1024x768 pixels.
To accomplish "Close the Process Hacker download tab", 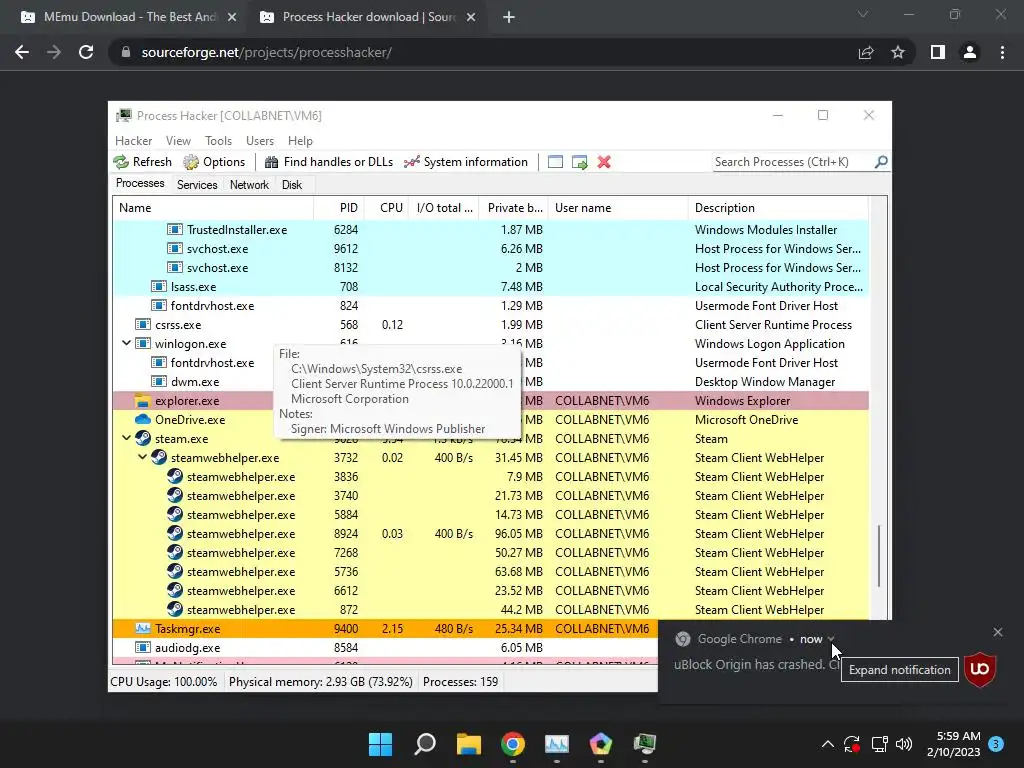I will pos(471,17).
